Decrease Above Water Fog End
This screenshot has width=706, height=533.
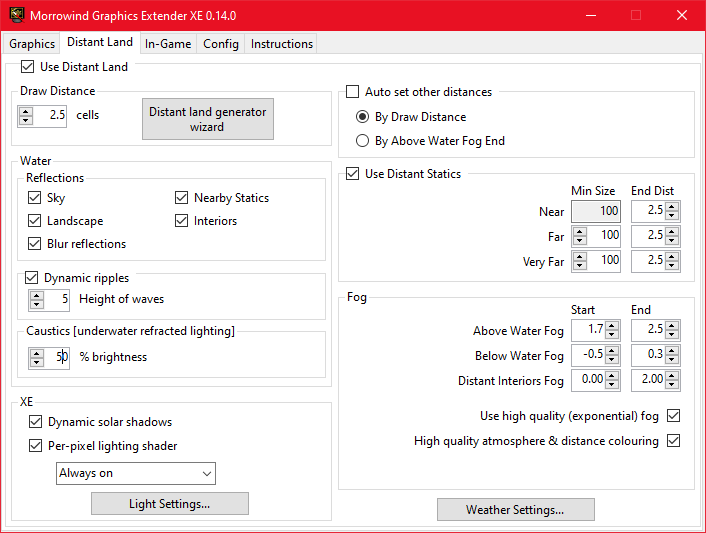coord(672,335)
